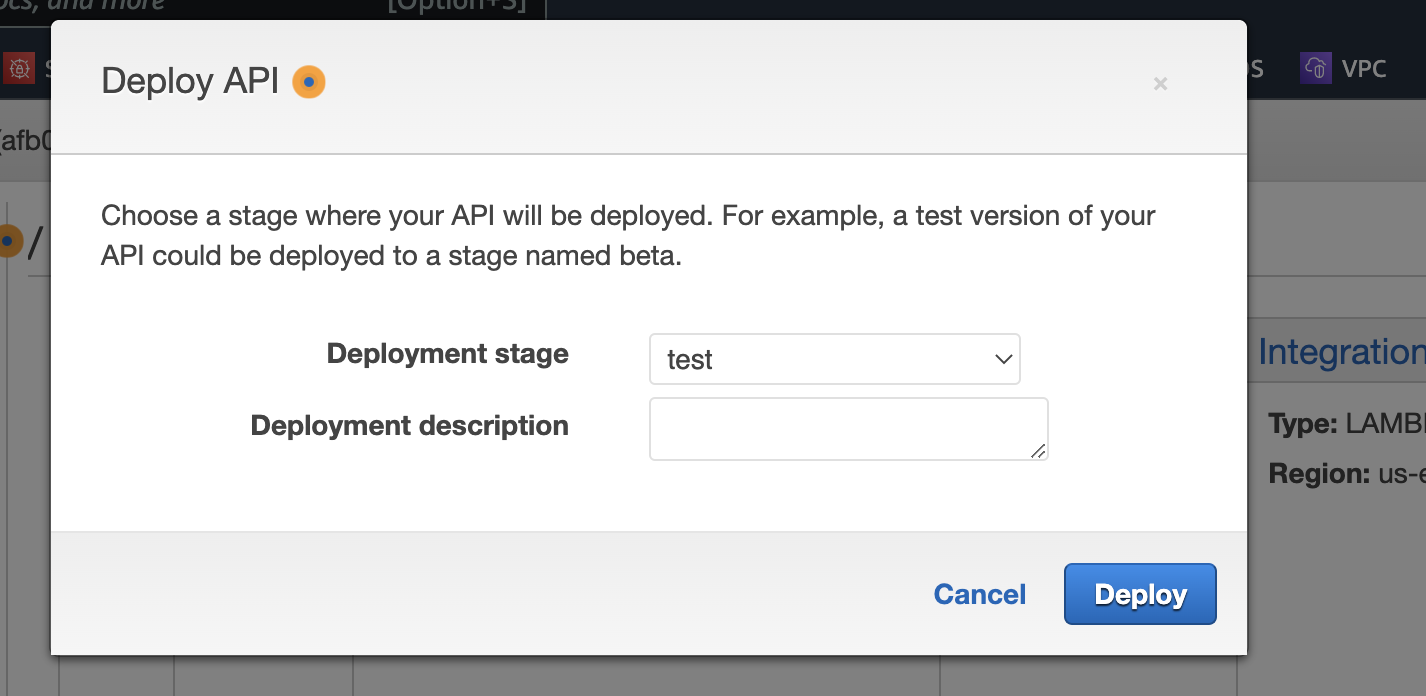
Task: Click the purple VPC service icon
Action: pyautogui.click(x=1315, y=68)
